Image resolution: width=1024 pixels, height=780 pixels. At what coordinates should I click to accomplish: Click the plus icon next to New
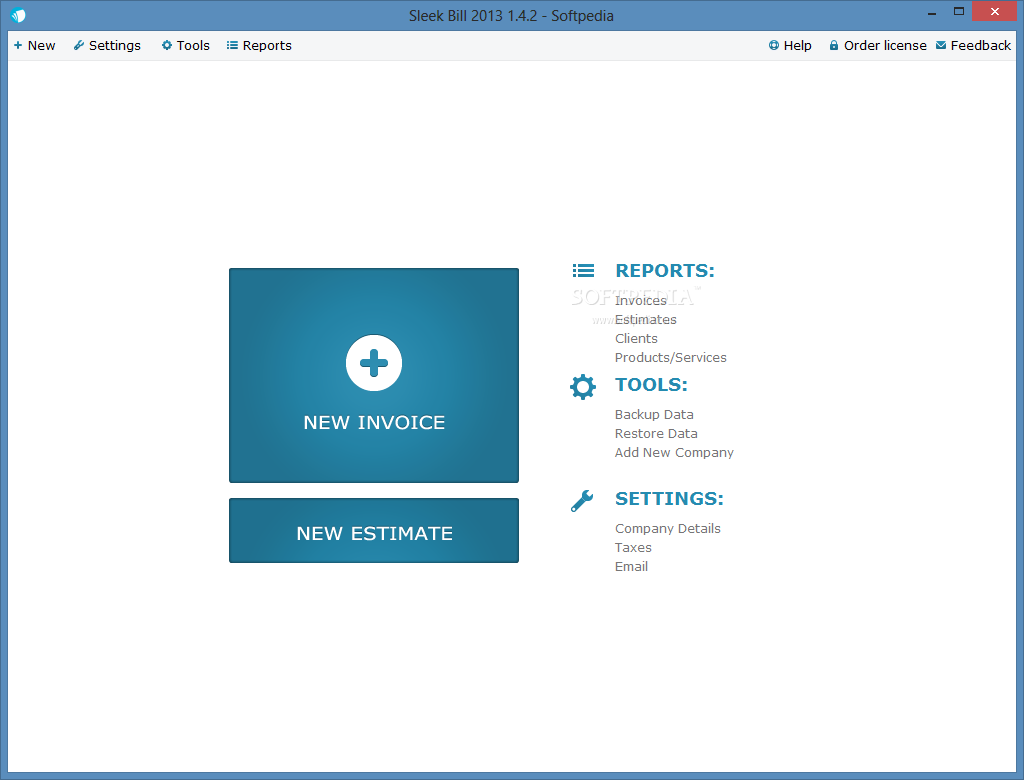pos(18,45)
